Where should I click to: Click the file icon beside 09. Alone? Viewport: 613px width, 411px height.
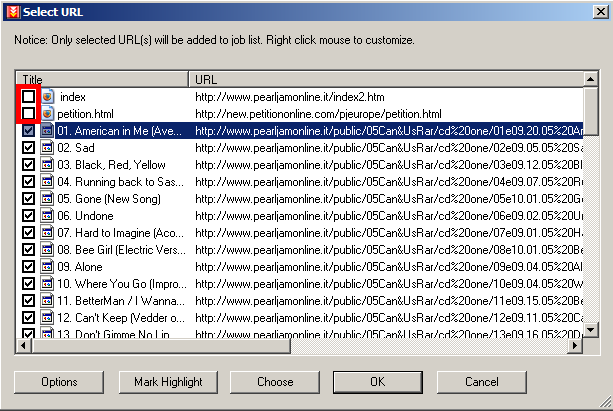pyautogui.click(x=46, y=267)
